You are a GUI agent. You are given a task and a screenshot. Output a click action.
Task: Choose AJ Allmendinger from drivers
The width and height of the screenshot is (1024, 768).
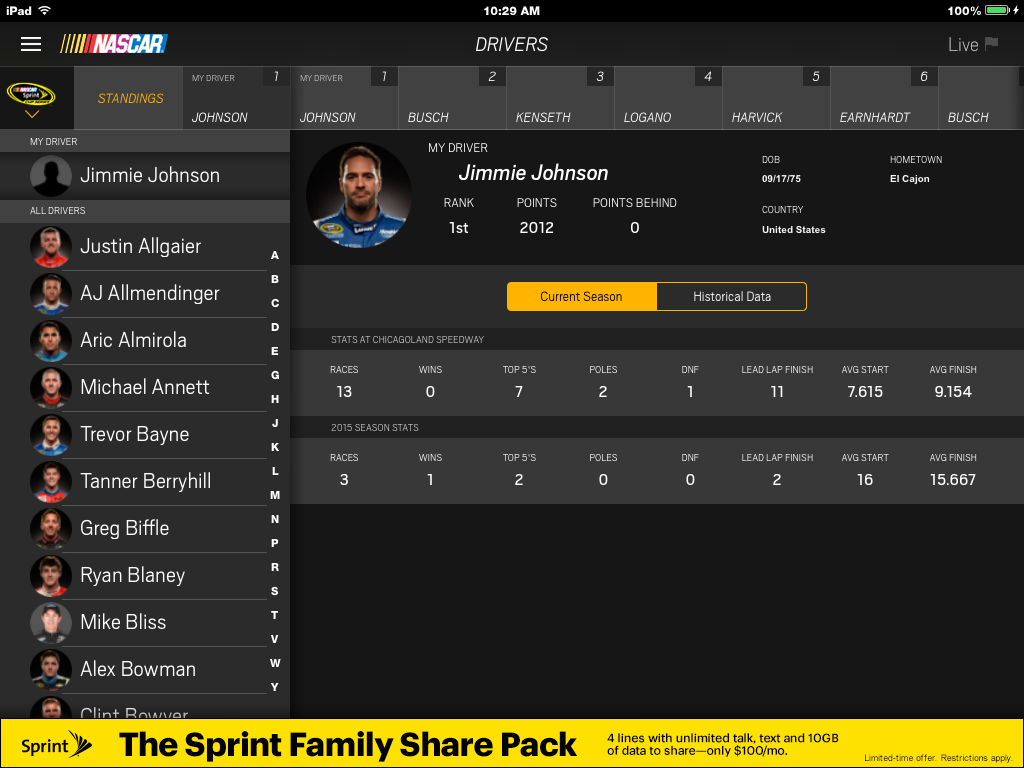click(145, 293)
